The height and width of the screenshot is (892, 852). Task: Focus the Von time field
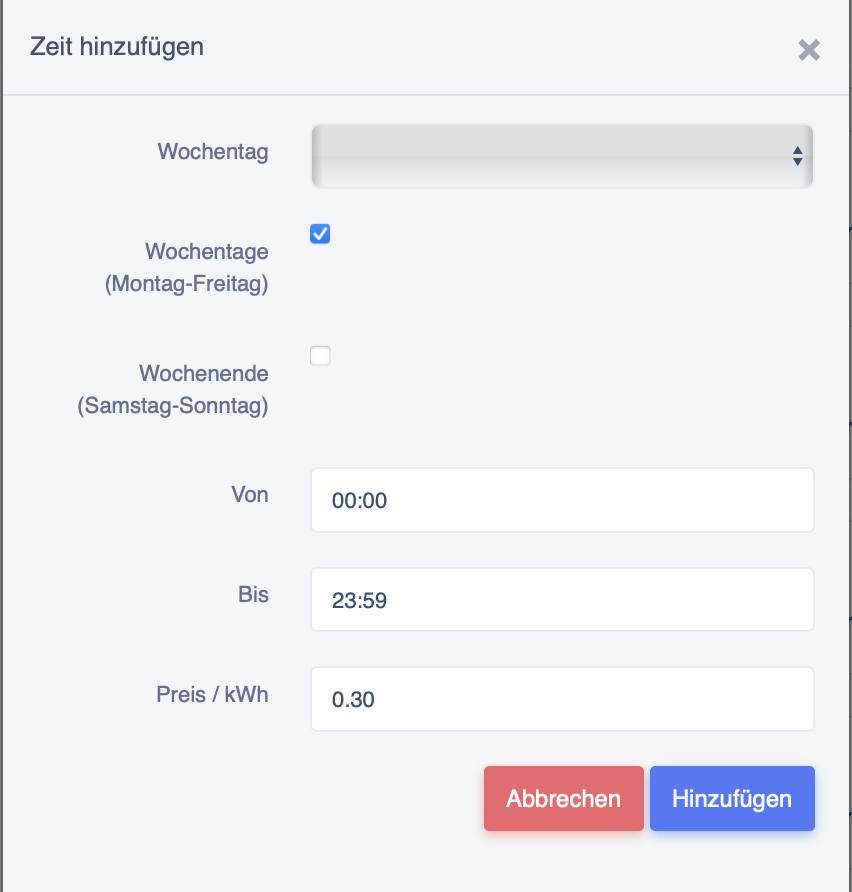(x=561, y=500)
